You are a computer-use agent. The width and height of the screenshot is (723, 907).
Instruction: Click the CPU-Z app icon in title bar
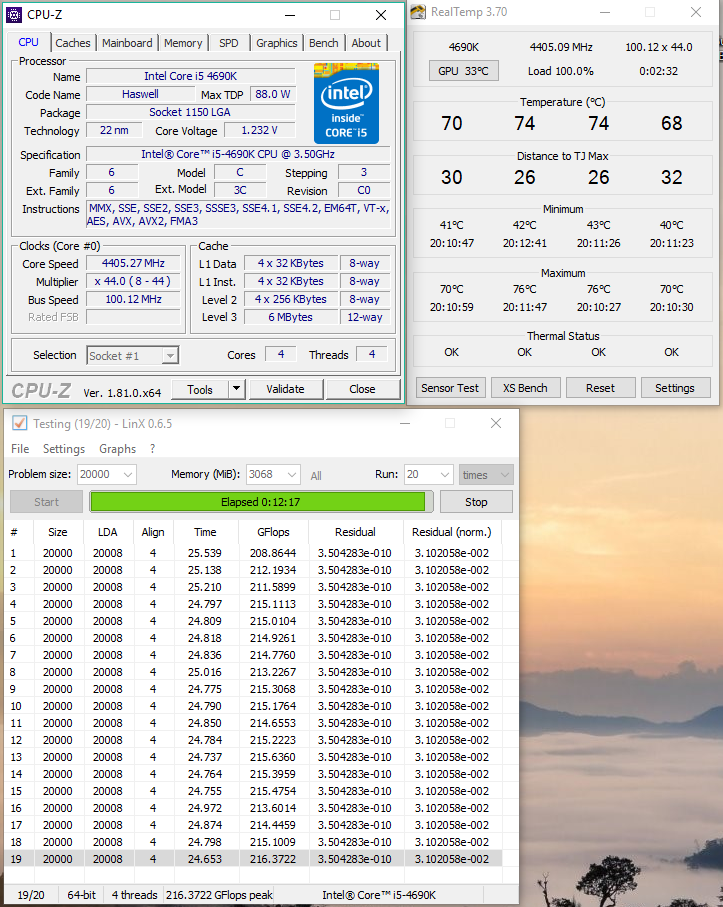coord(14,15)
